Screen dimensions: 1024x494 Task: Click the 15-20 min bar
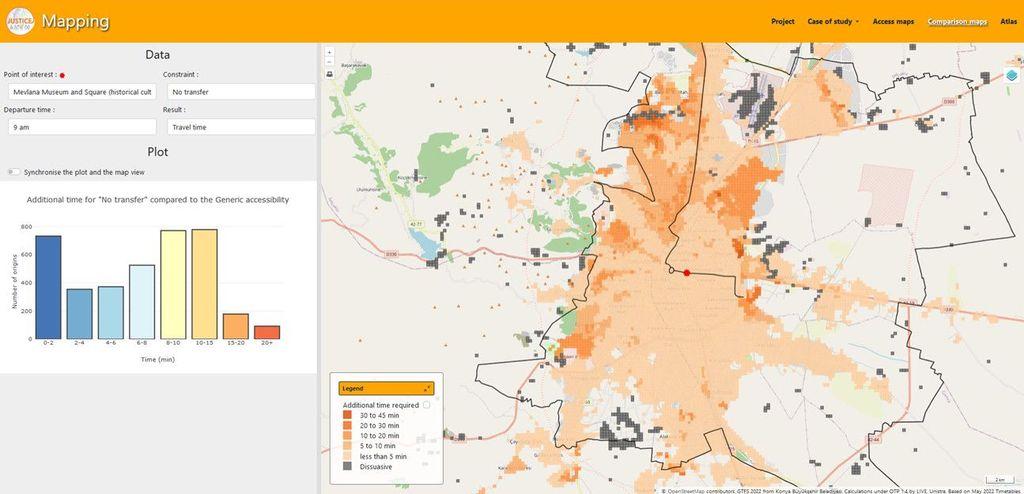[236, 327]
